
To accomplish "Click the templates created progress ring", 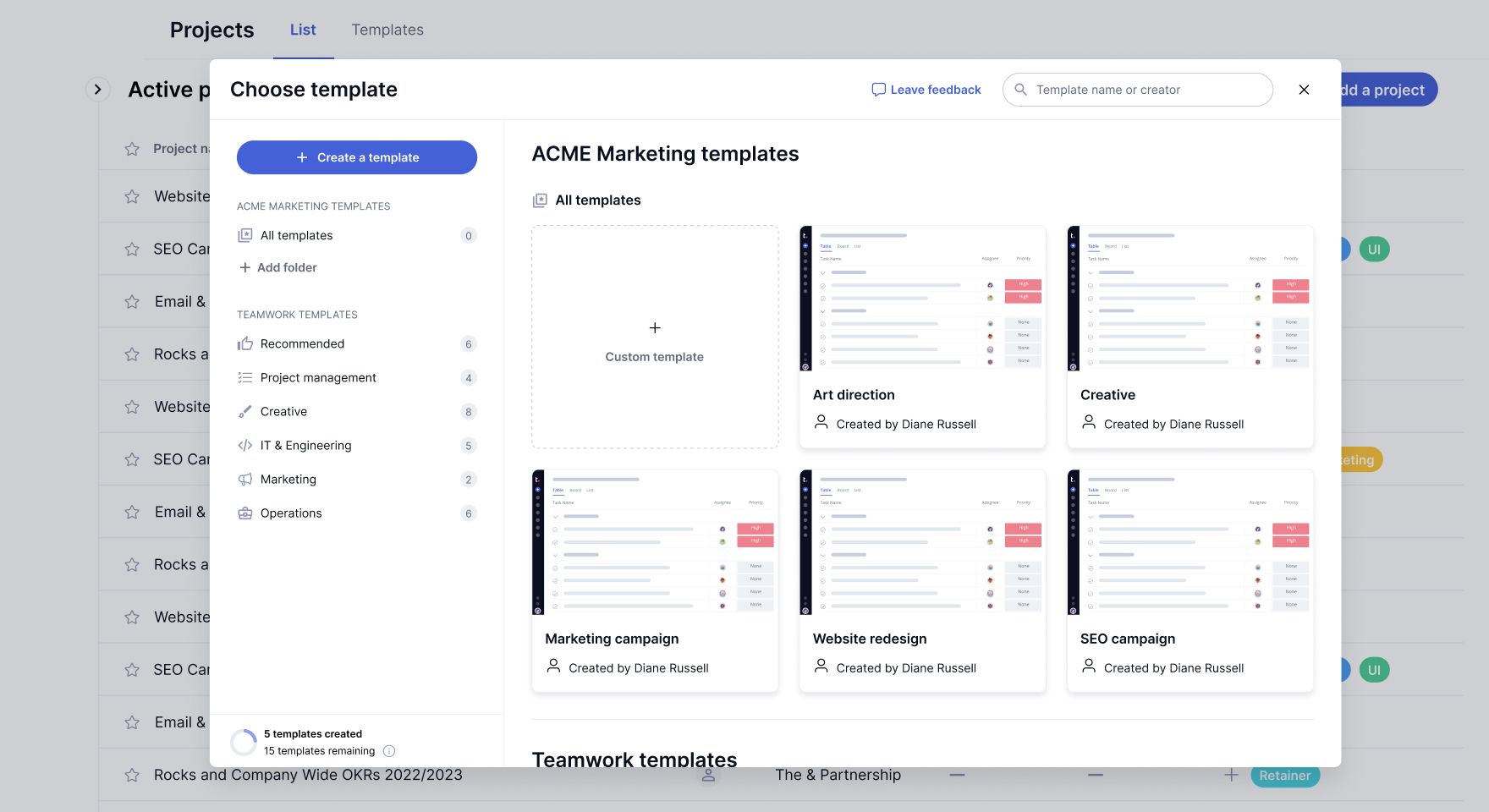I will coord(244,743).
